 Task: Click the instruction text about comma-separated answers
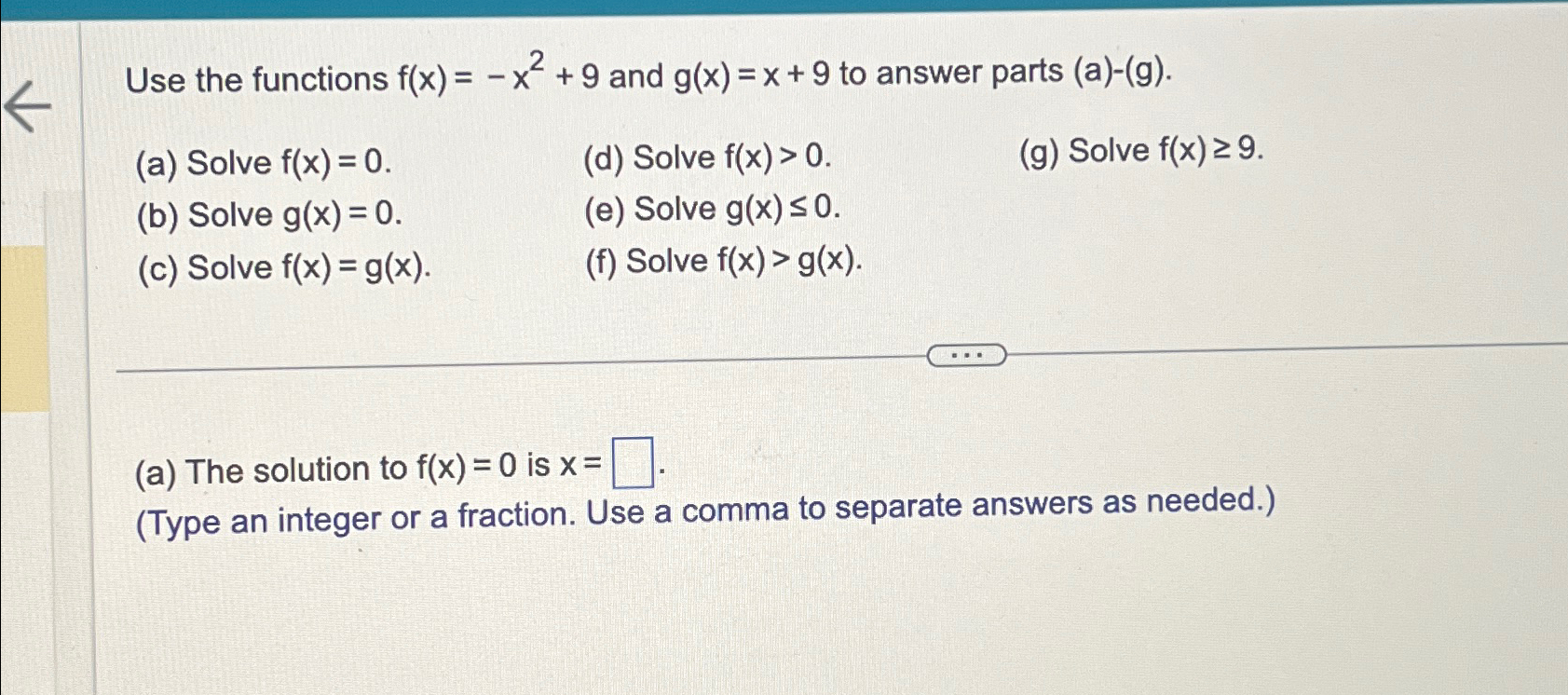point(705,511)
